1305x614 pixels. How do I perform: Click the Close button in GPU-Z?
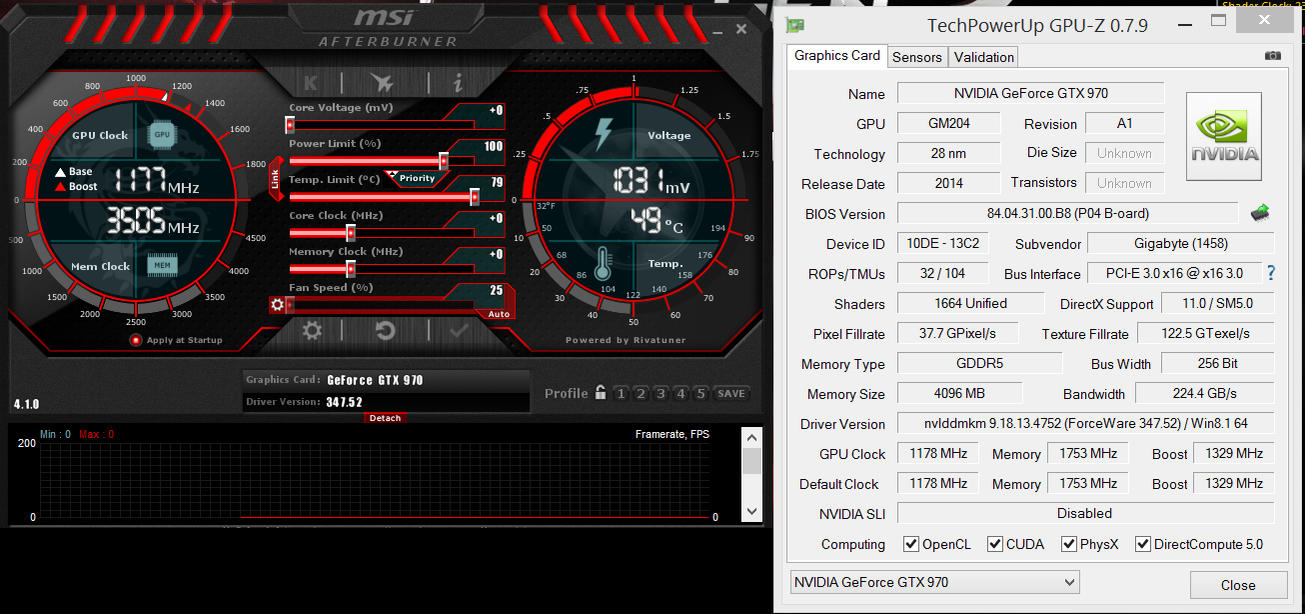tap(1238, 585)
